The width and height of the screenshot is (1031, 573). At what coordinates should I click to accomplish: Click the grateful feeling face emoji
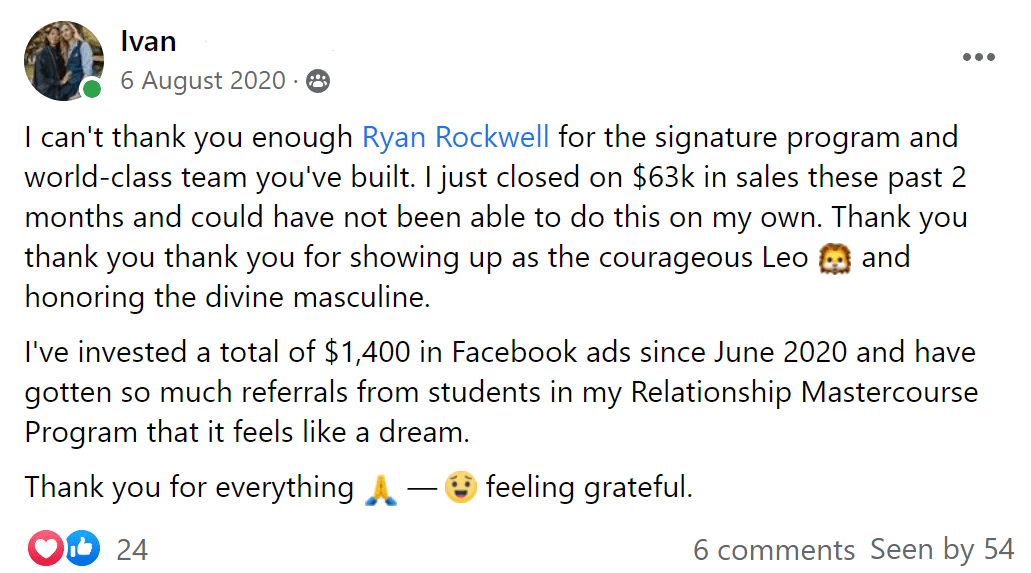point(460,488)
